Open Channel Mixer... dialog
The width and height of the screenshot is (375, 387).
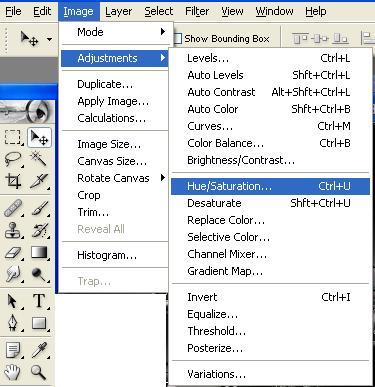pos(270,254)
